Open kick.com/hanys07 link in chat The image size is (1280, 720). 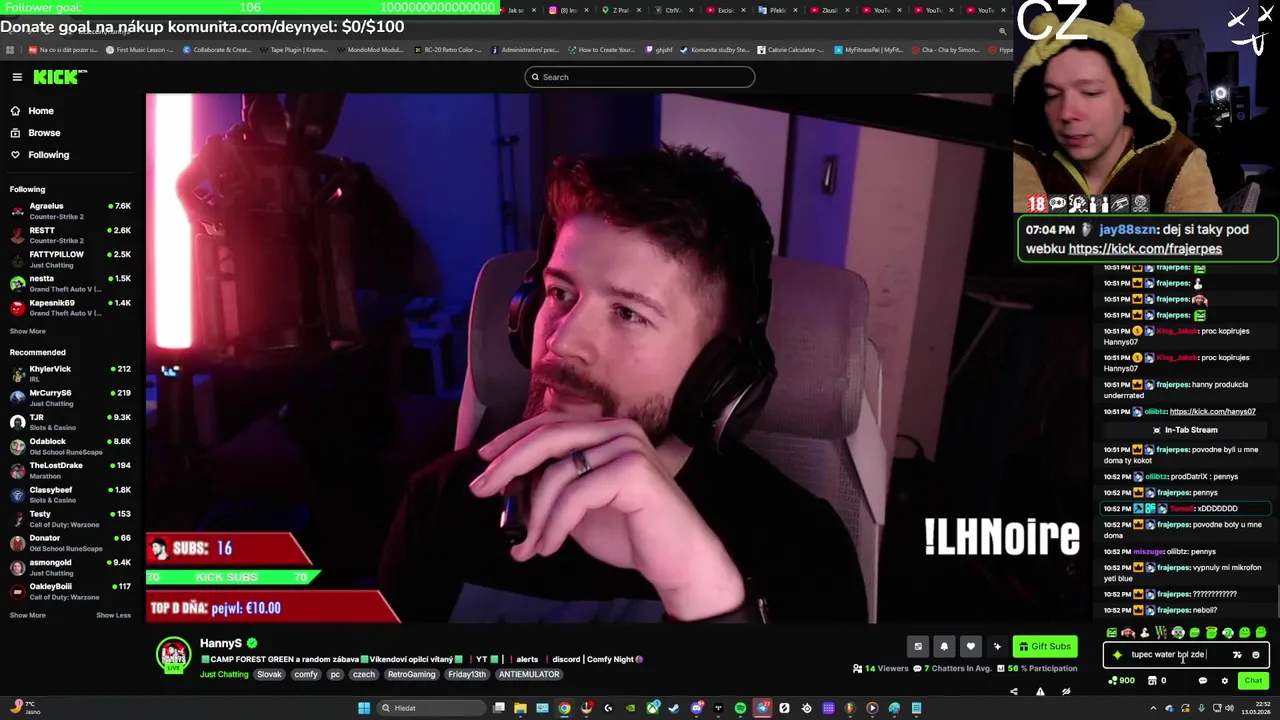(x=1212, y=411)
